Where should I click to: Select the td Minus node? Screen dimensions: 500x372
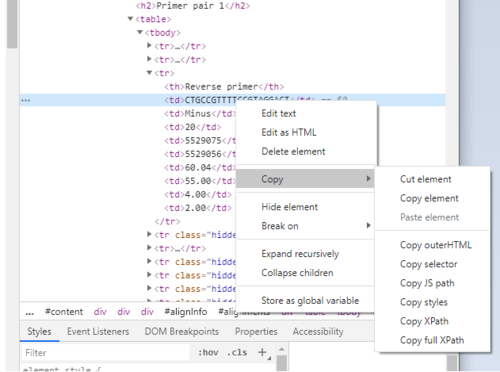tap(199, 114)
